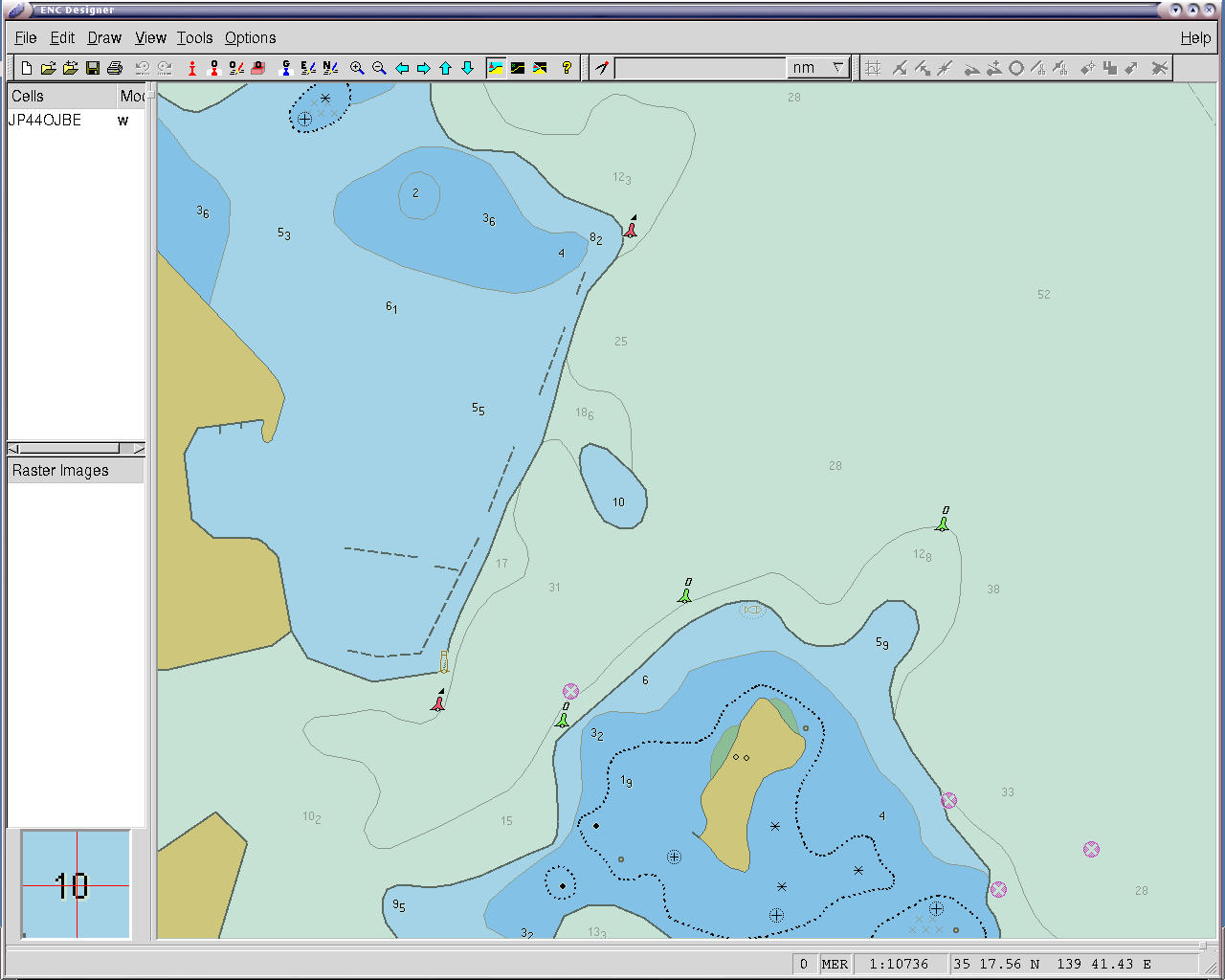Pan chart left with cyan arrow
The width and height of the screenshot is (1225, 980).
[402, 68]
